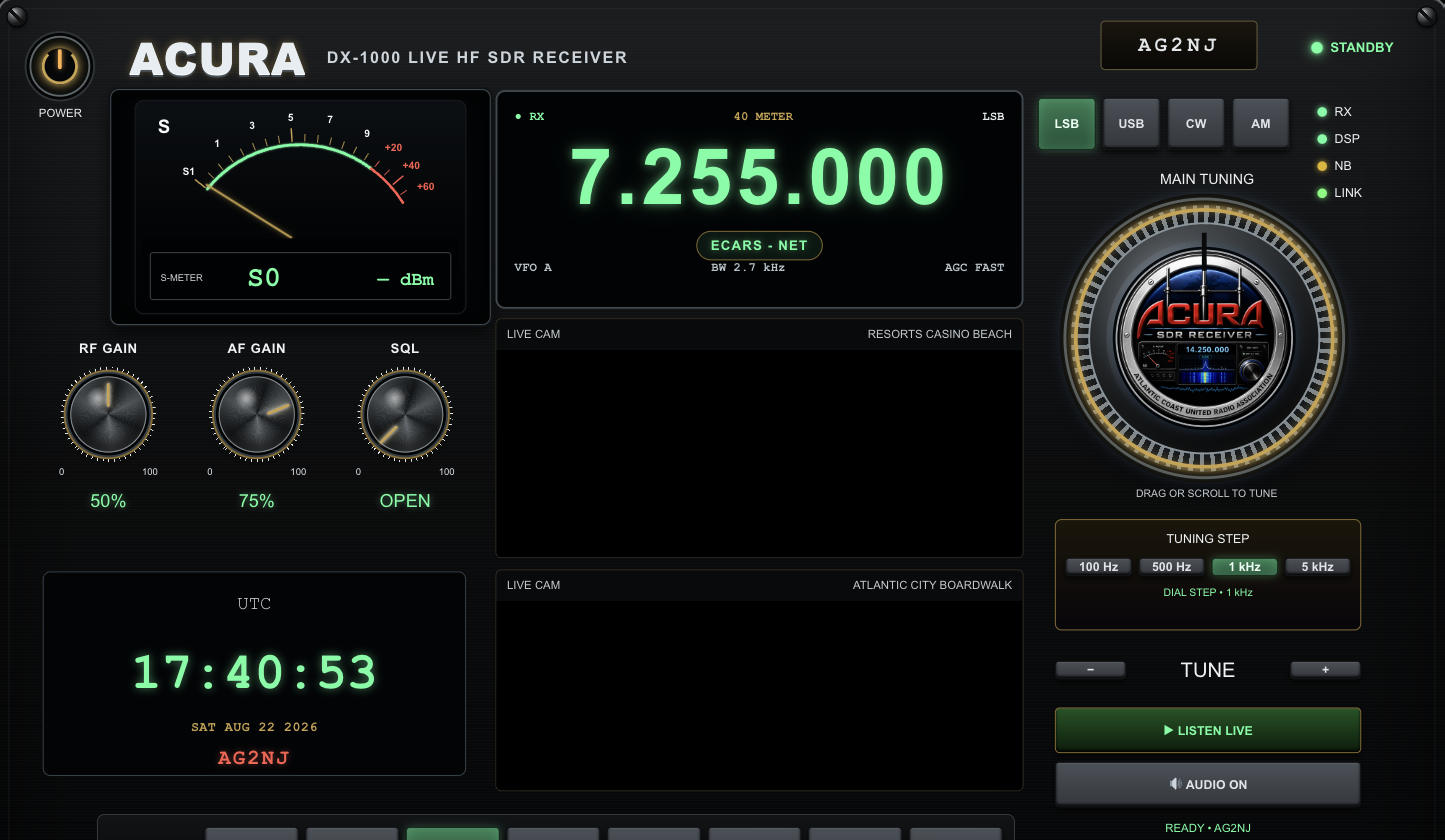
Task: Choose the 1 kHz tuning step
Action: point(1244,567)
